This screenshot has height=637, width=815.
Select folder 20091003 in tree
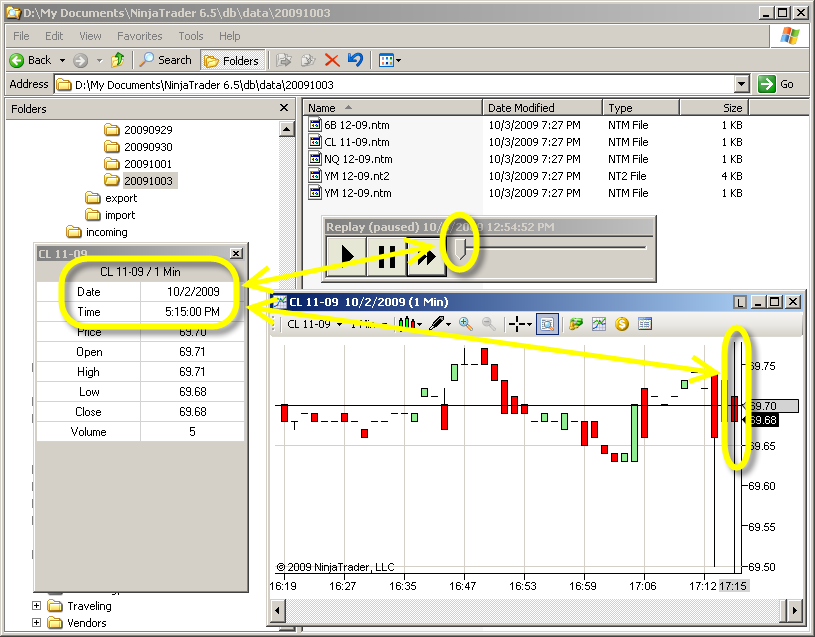(148, 181)
